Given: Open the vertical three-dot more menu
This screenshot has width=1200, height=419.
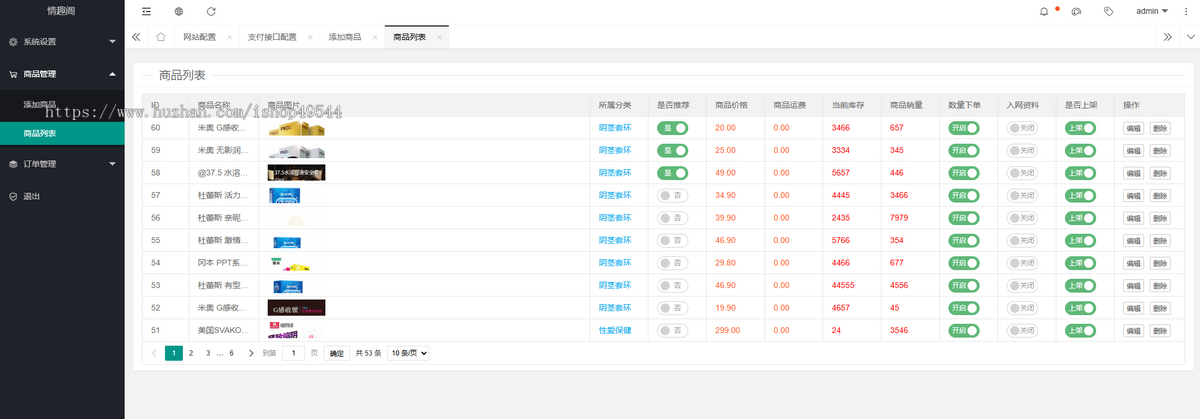Looking at the screenshot, I should pyautogui.click(x=1188, y=11).
